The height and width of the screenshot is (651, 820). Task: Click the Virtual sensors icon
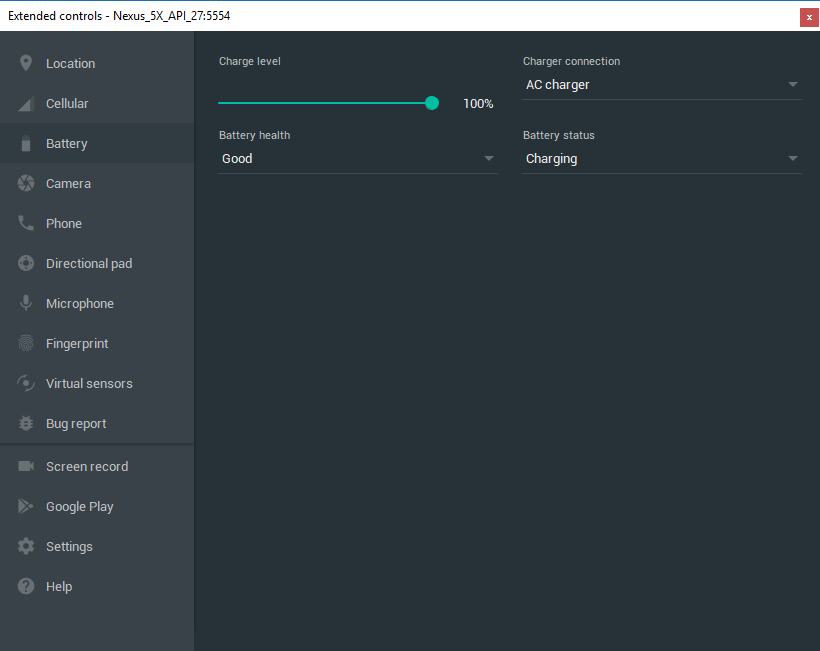[x=26, y=383]
